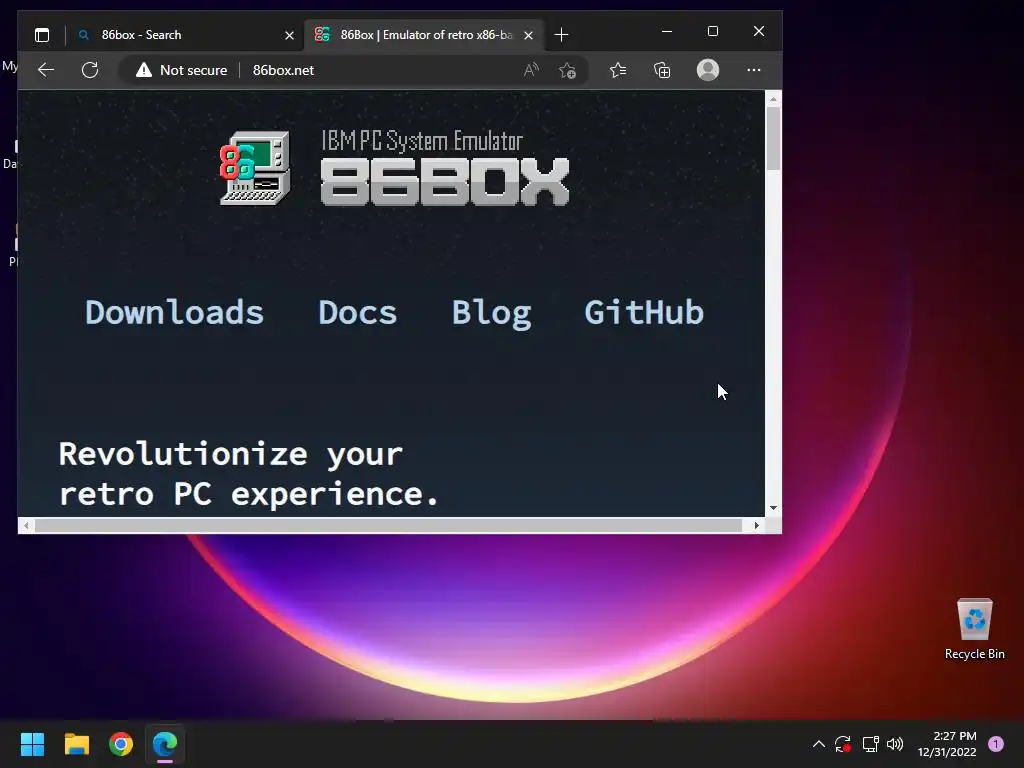Open the Downloads page
The width and height of the screenshot is (1024, 768).
tap(174, 312)
